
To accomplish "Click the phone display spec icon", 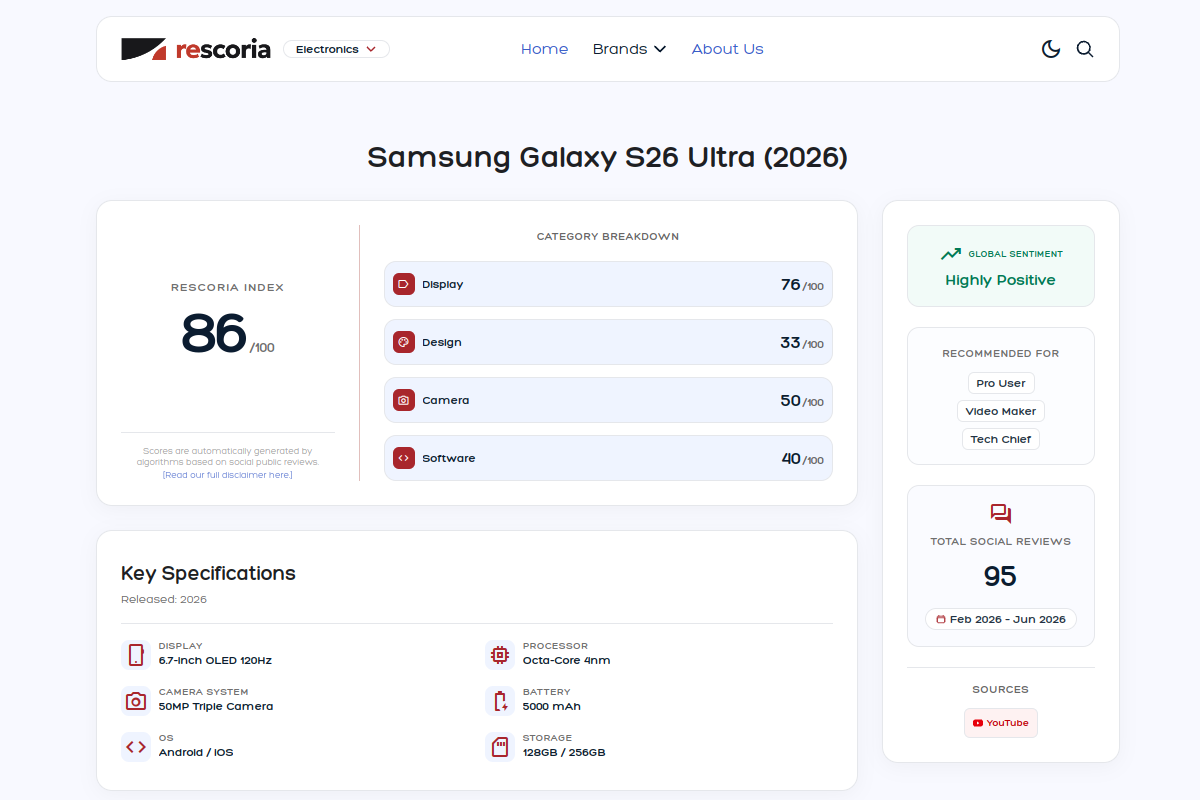I will [136, 655].
